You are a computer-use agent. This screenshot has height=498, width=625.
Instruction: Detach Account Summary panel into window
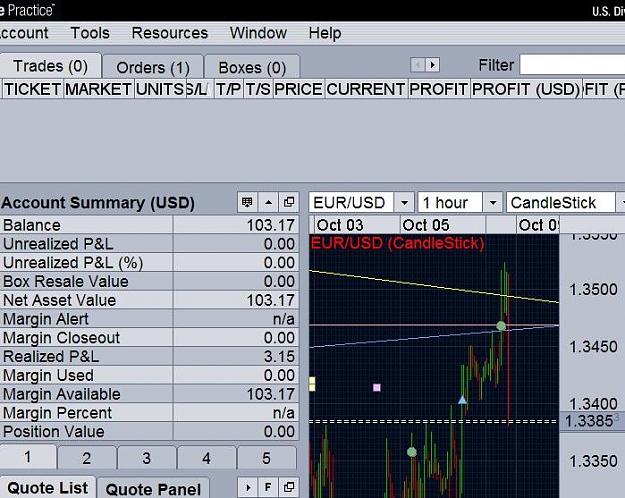pos(289,202)
